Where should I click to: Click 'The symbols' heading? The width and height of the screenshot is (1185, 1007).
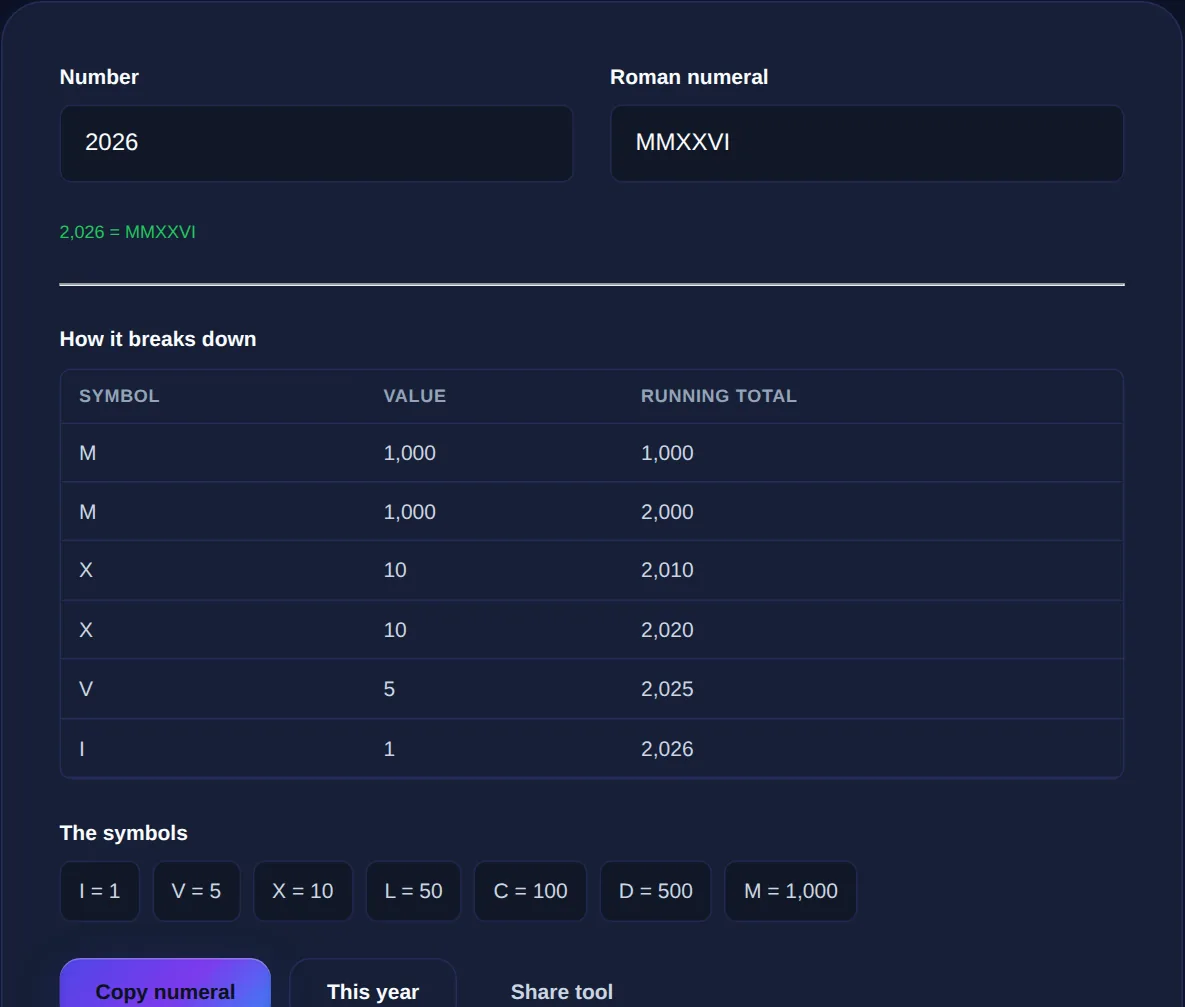[x=123, y=833]
